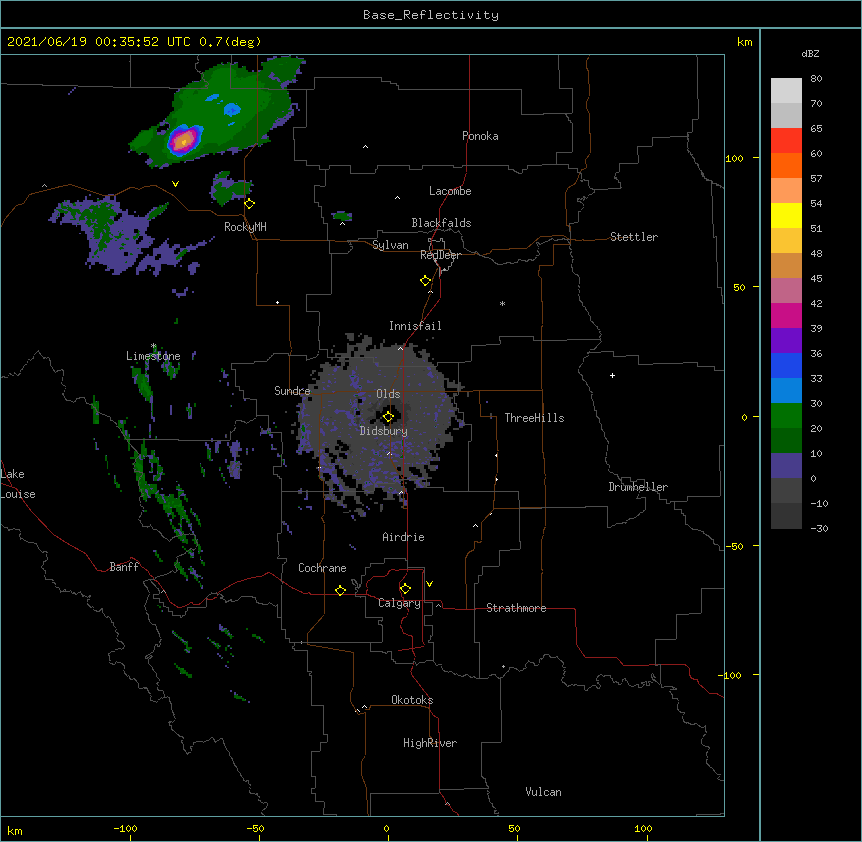Click the Okotoks label
Screen dimensions: 862x842
pos(412,700)
